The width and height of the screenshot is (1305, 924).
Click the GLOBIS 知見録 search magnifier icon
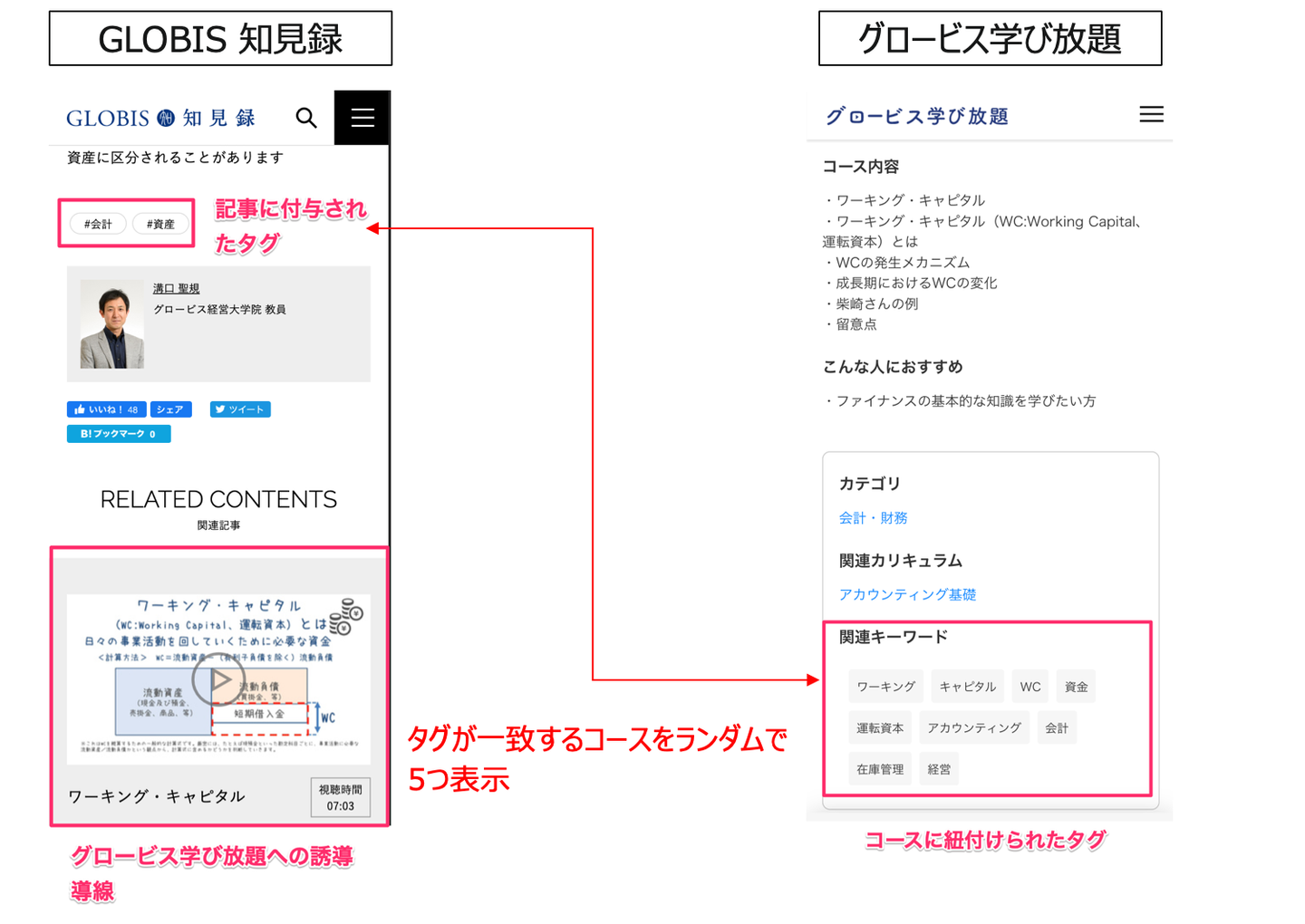[306, 118]
